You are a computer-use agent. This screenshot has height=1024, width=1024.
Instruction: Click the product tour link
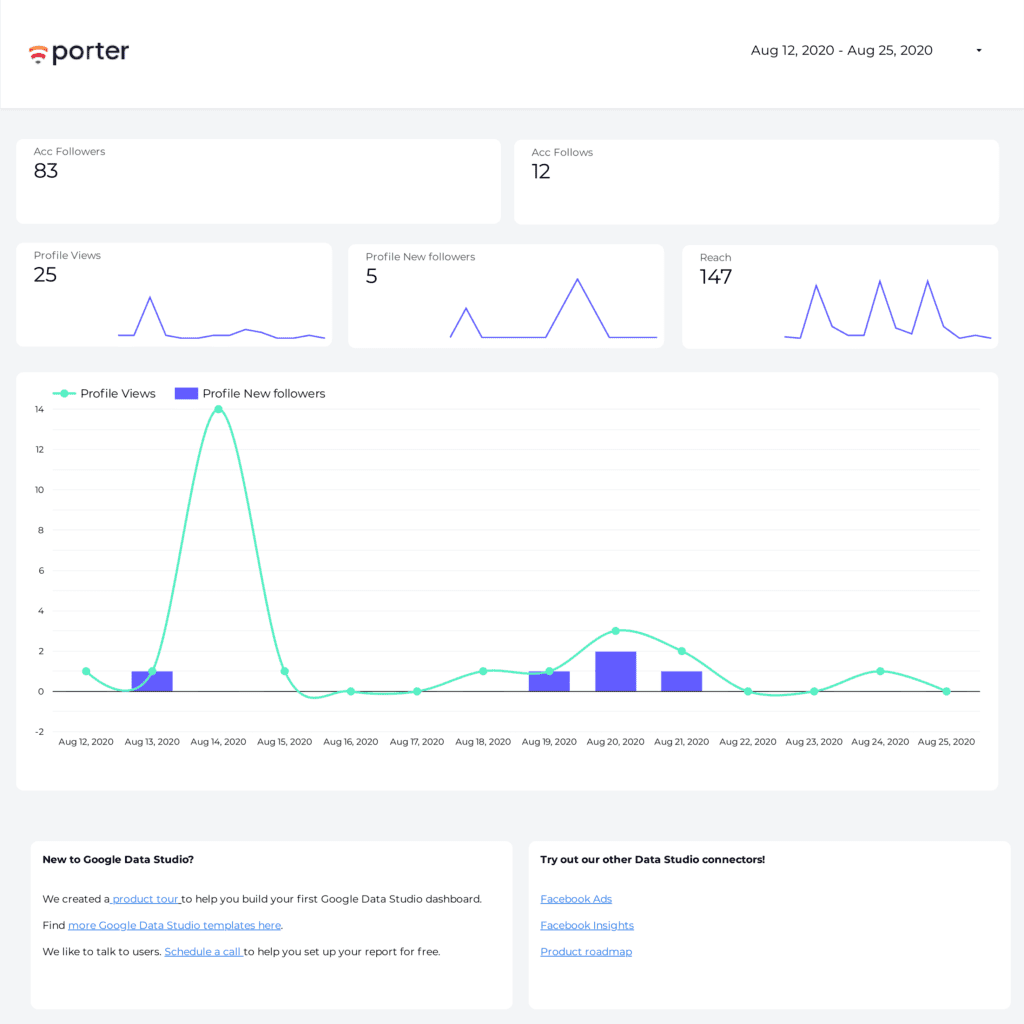click(146, 899)
